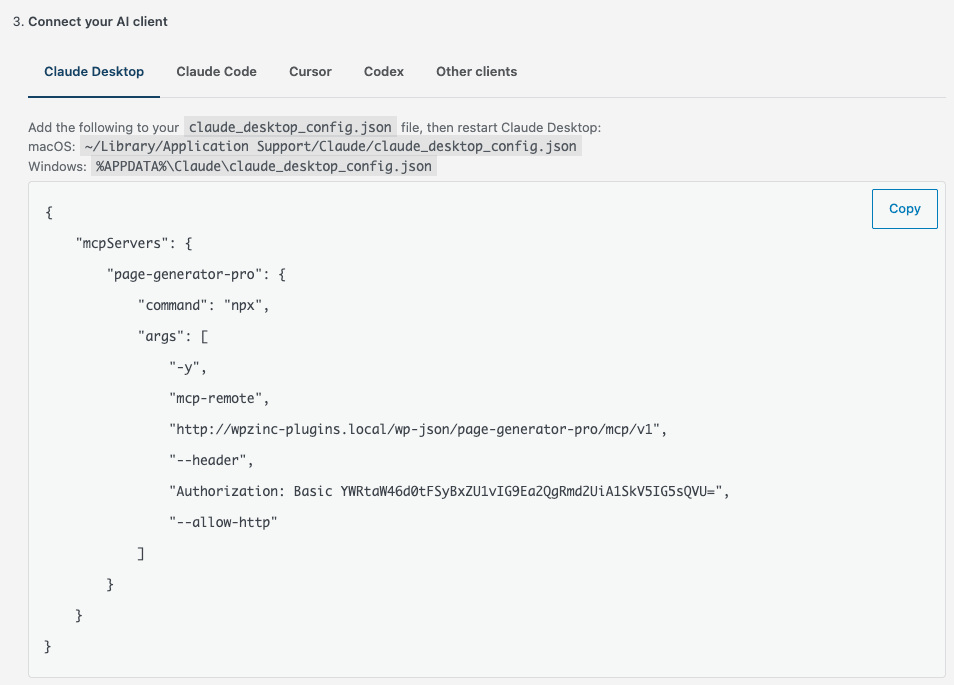Click the "page-generator-pro" key line
The height and width of the screenshot is (685, 954).
tap(196, 274)
